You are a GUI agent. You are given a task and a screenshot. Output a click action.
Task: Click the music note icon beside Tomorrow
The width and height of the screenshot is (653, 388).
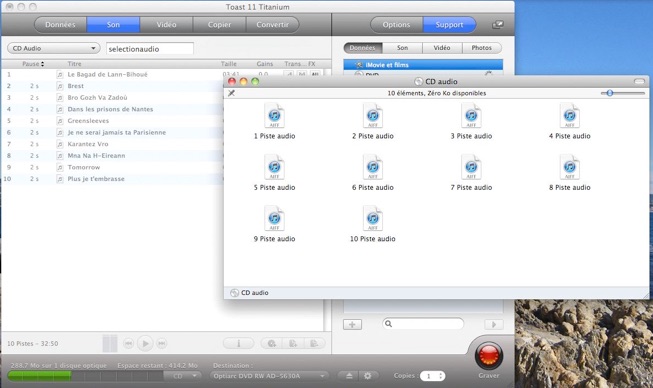[x=60, y=167]
